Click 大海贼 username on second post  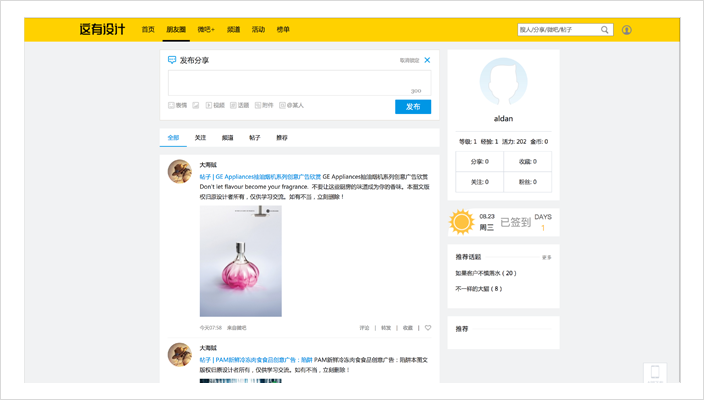(208, 348)
